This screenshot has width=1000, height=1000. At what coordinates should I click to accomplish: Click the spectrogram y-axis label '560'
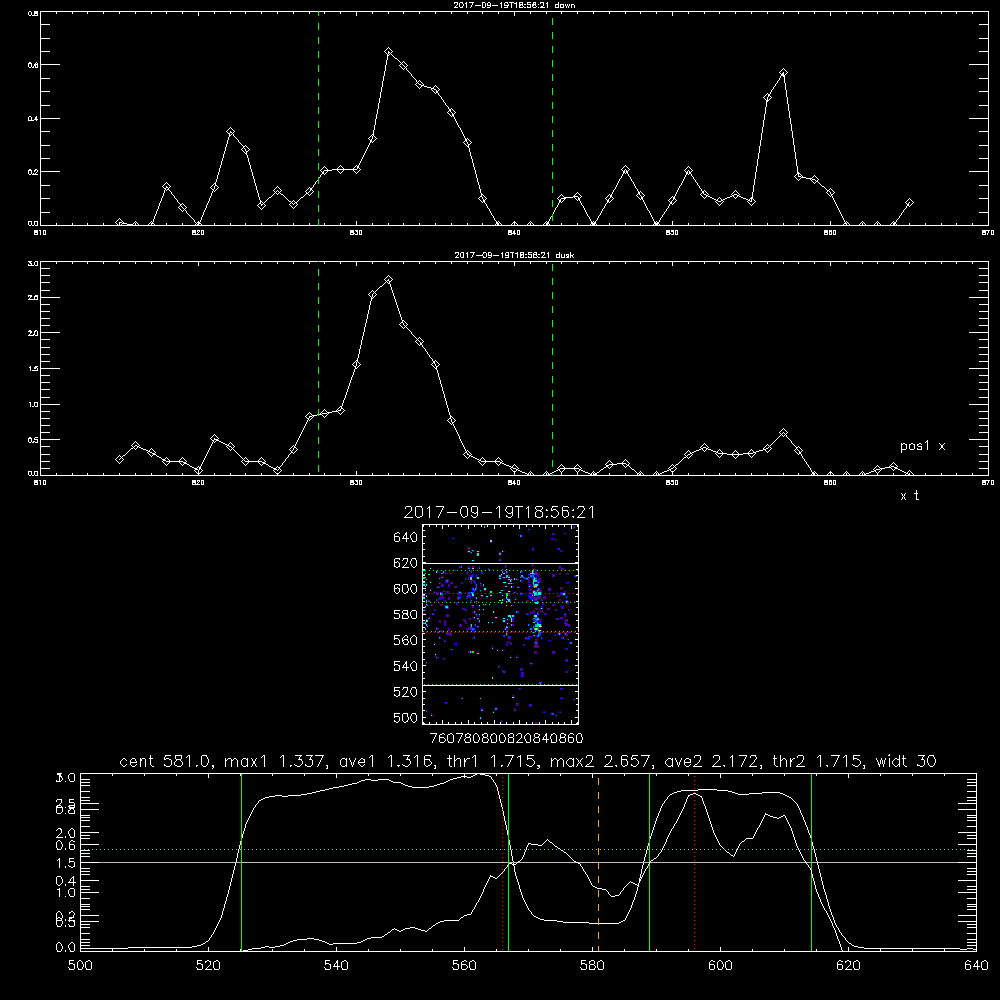pos(405,640)
